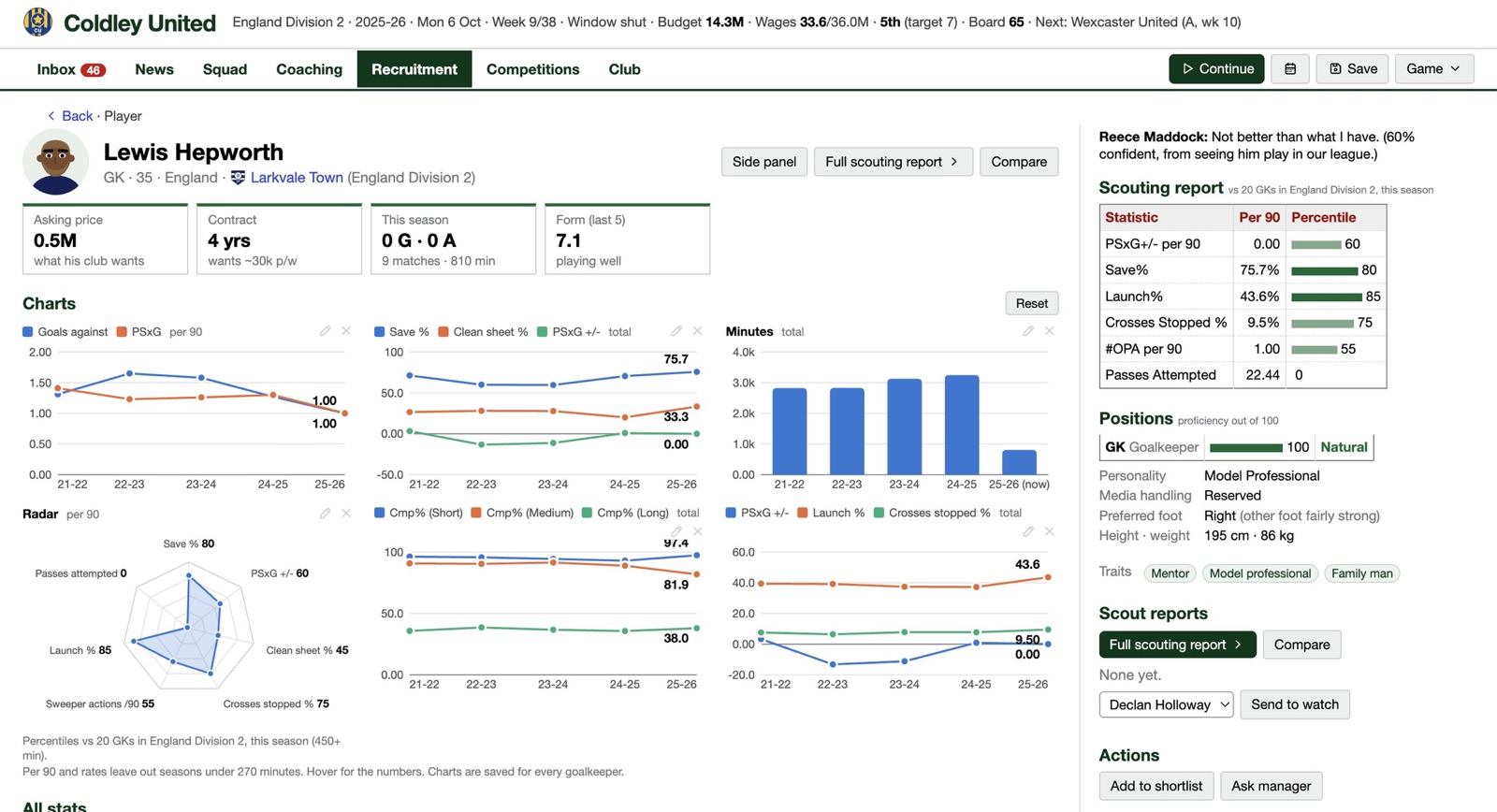The image size is (1497, 812).
Task: Add Lewis Hepworth to shortlist
Action: (x=1156, y=786)
